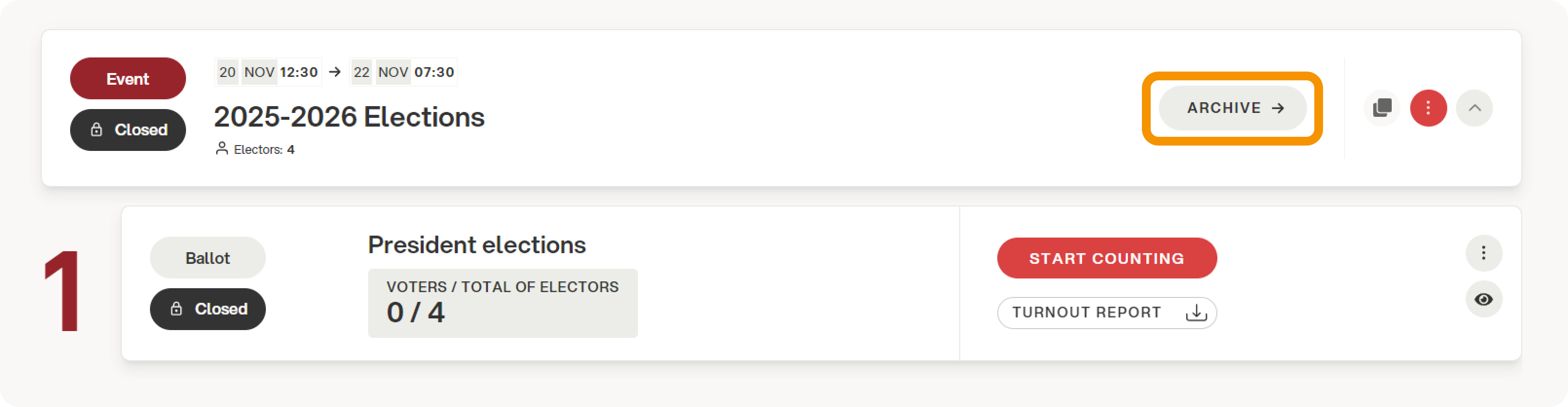The width and height of the screenshot is (1568, 407).
Task: Select the President elections ballot title
Action: point(477,245)
